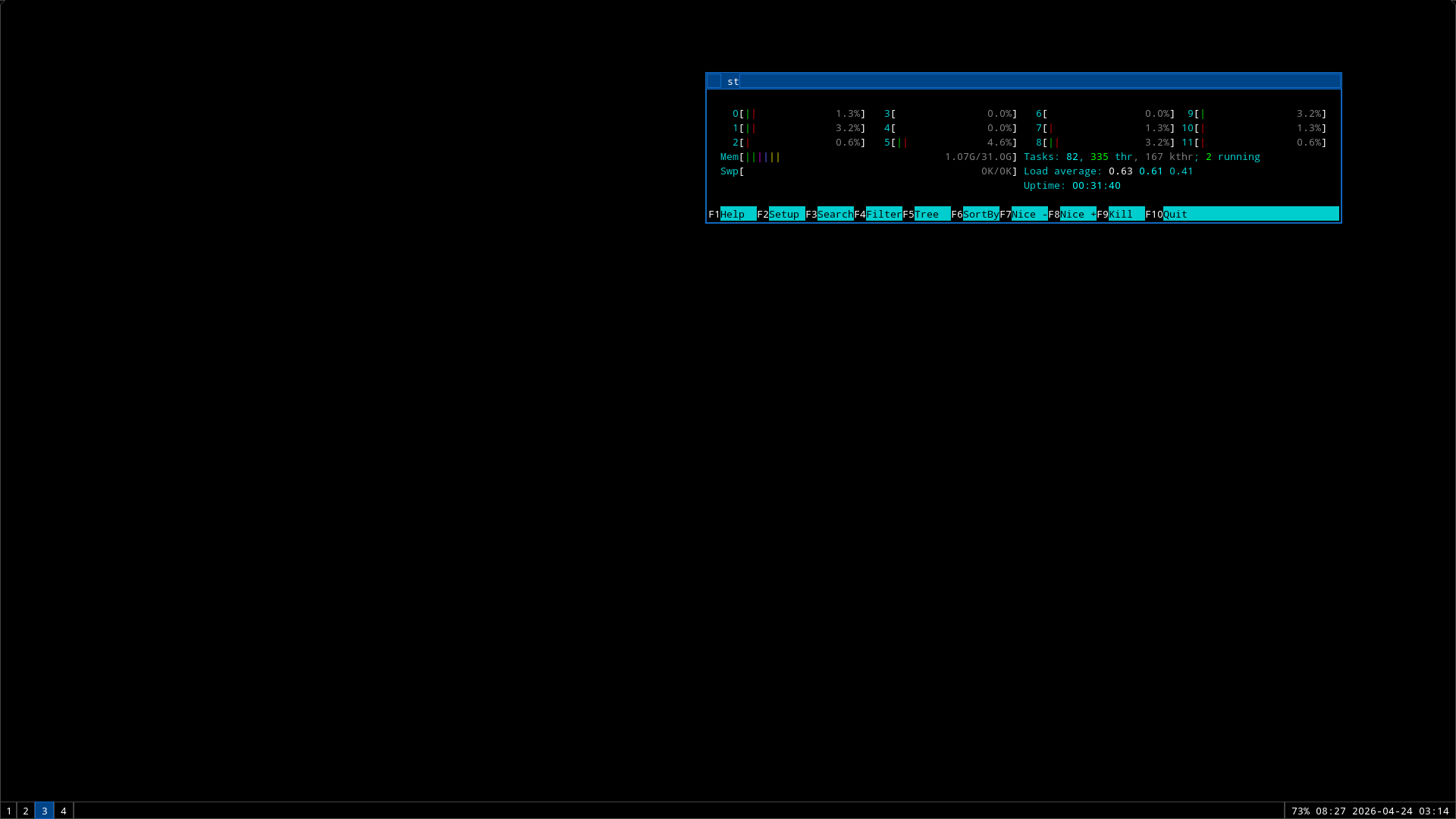The height and width of the screenshot is (819, 1456).
Task: Switch to workspace 1
Action: pos(9,811)
